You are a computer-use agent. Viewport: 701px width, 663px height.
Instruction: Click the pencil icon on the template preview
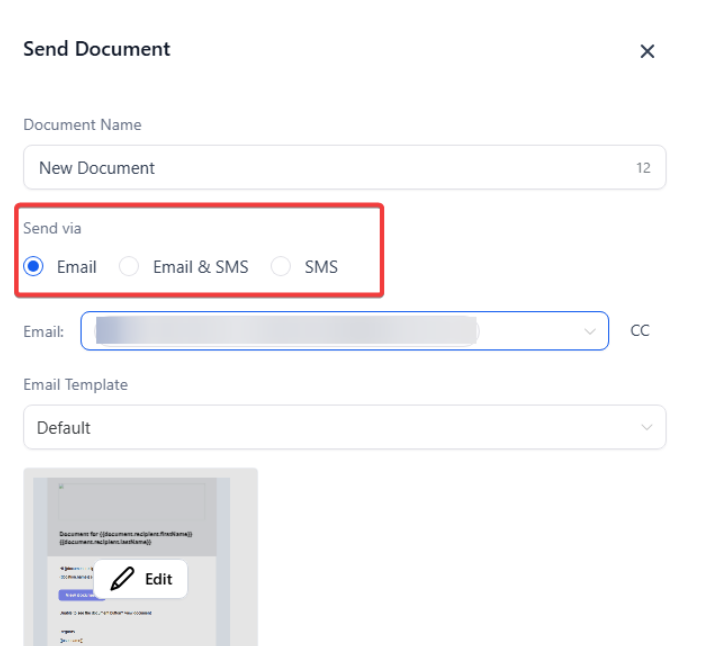[x=123, y=578]
